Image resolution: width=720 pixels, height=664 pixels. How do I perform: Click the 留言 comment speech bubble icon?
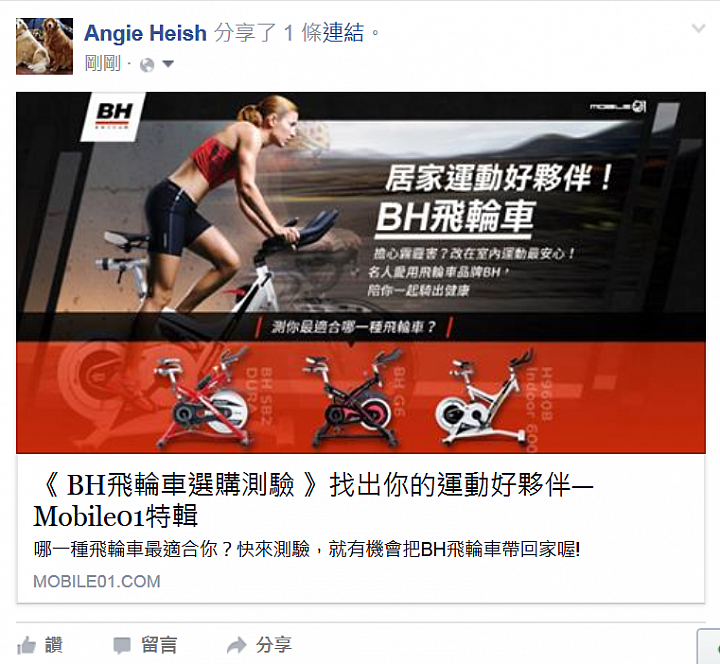pyautogui.click(x=122, y=646)
